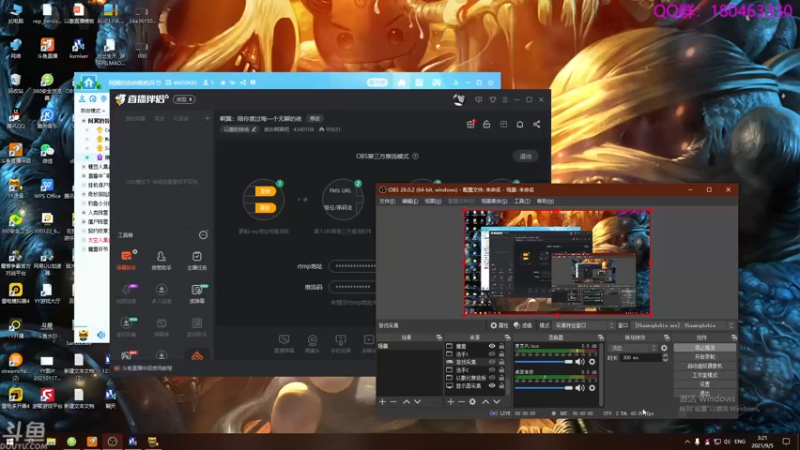Click rtmp地址 field in 直播伴侣
800x450 pixels.
pos(353,266)
